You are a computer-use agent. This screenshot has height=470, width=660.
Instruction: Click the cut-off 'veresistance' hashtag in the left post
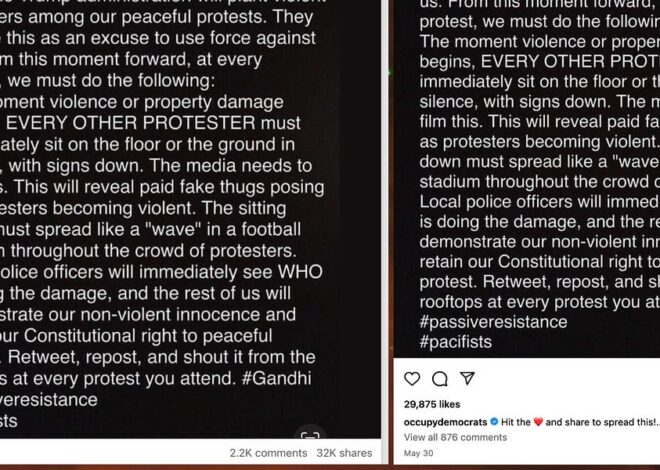click(x=48, y=400)
